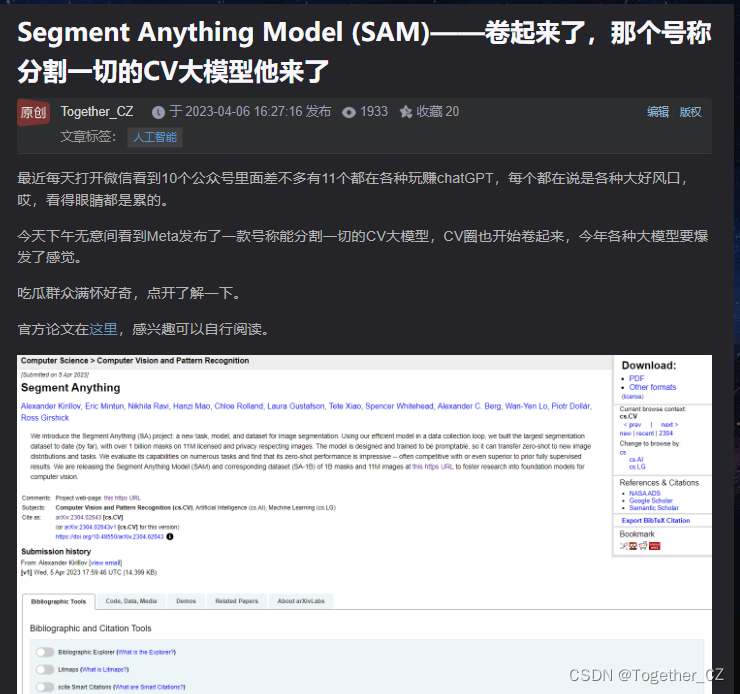
Task: Toggle the Bibliographic Explorer switch
Action: (x=45, y=652)
